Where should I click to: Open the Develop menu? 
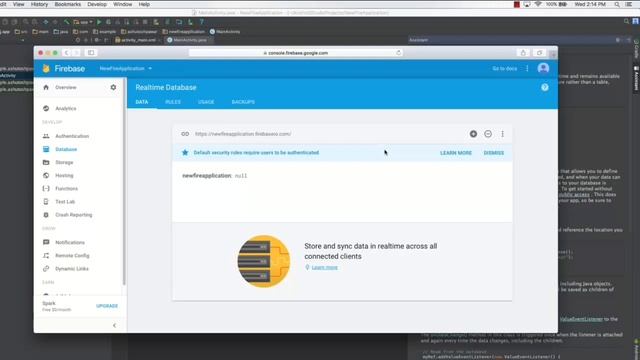(97, 4)
